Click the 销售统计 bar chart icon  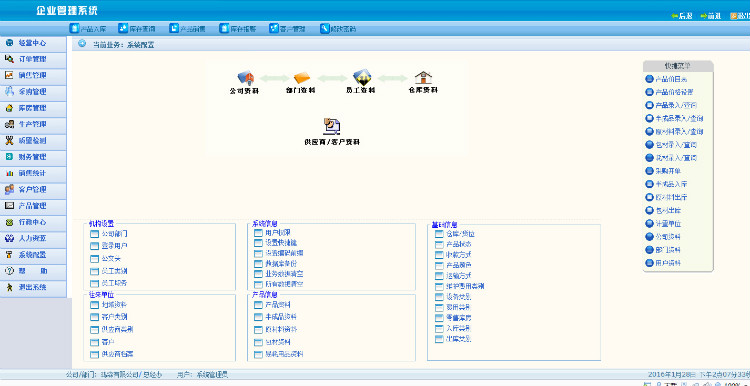[x=9, y=173]
